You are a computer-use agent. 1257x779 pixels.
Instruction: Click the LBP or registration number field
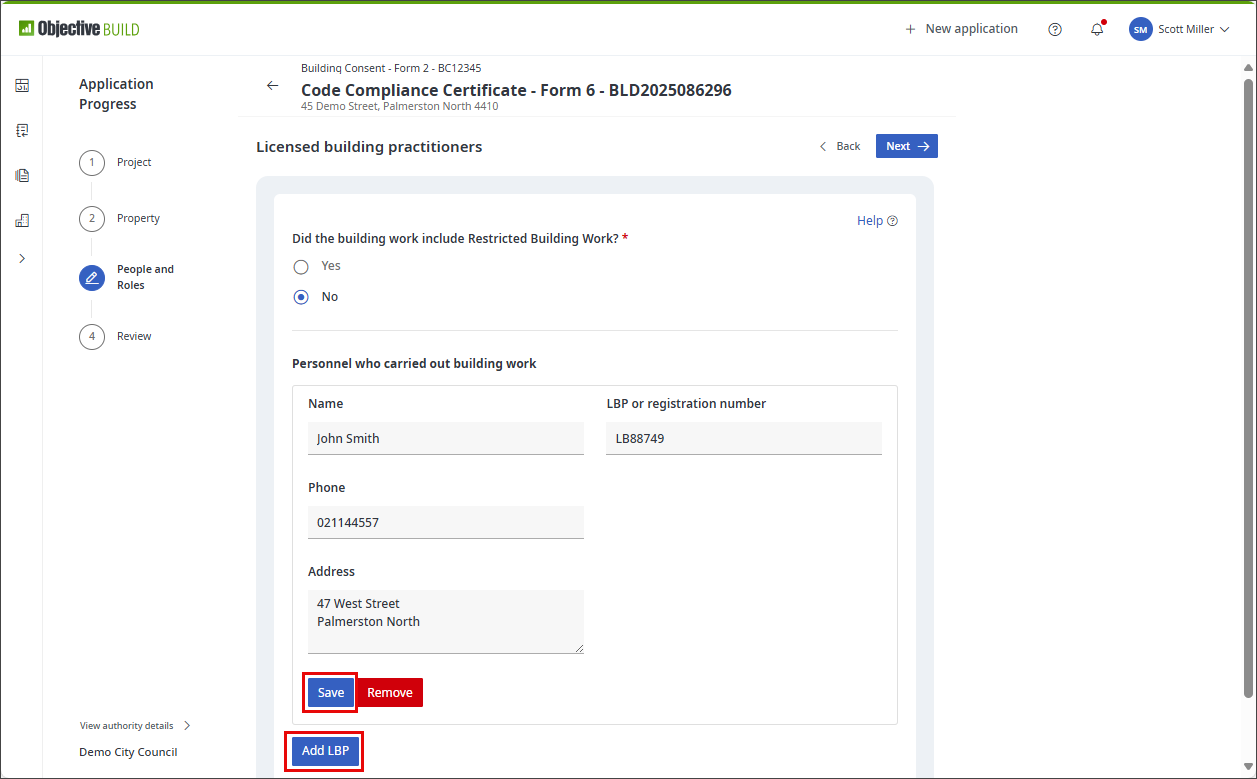(x=743, y=438)
